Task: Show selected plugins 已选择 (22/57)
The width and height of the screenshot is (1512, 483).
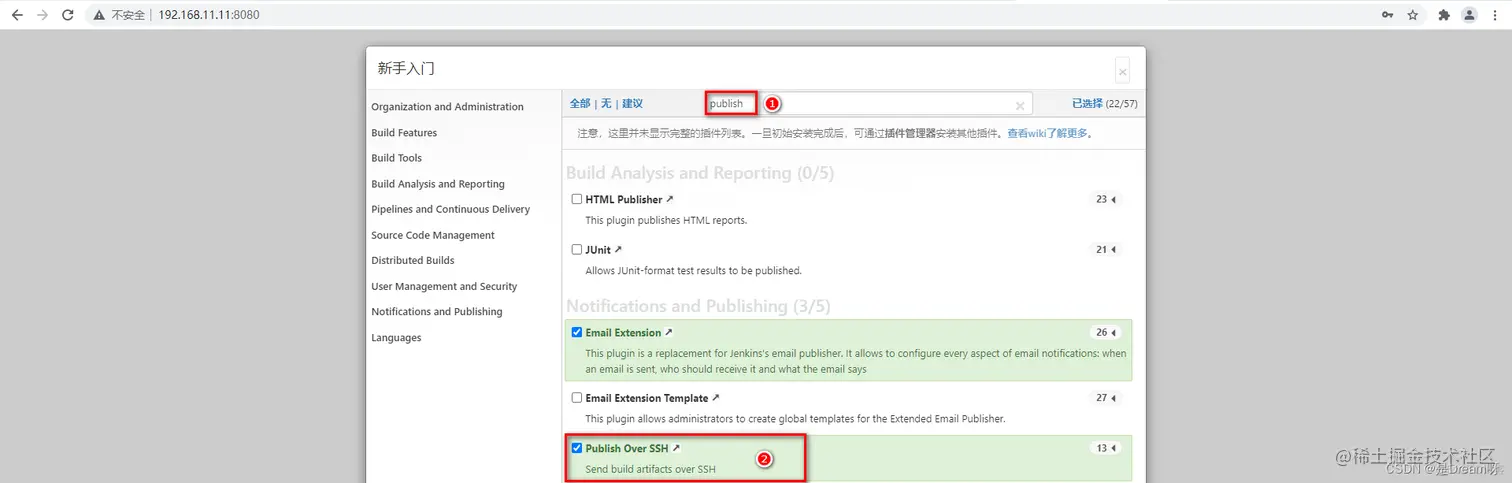Action: (1105, 103)
